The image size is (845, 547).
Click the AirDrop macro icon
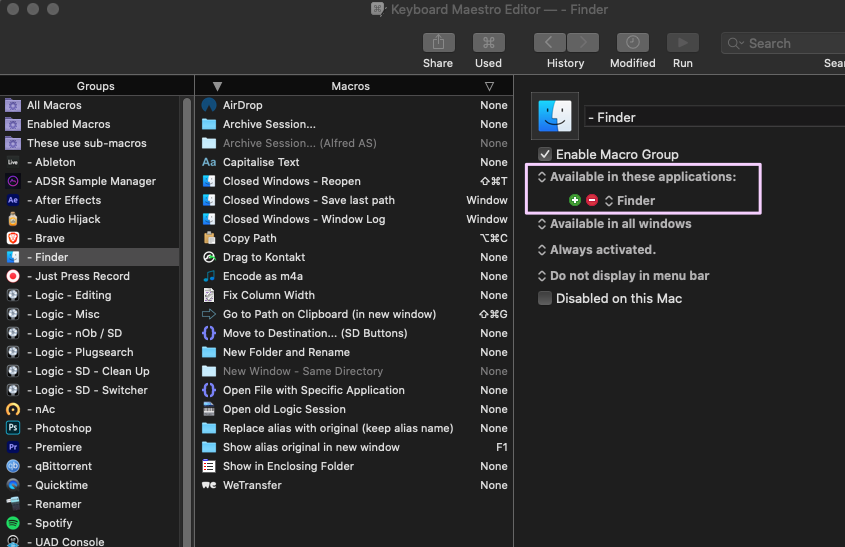209,105
